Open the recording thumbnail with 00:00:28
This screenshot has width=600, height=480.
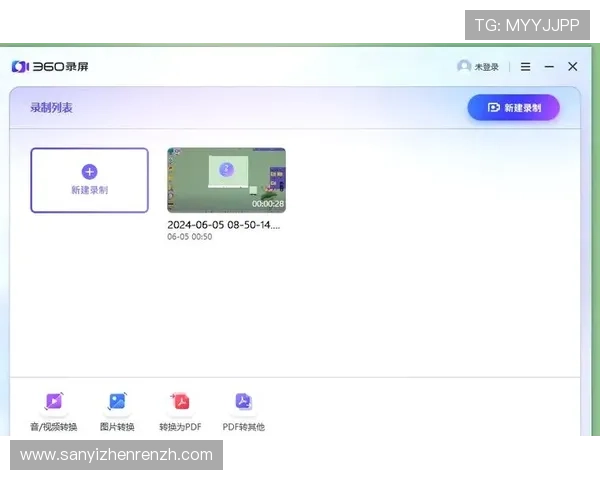[x=227, y=180]
